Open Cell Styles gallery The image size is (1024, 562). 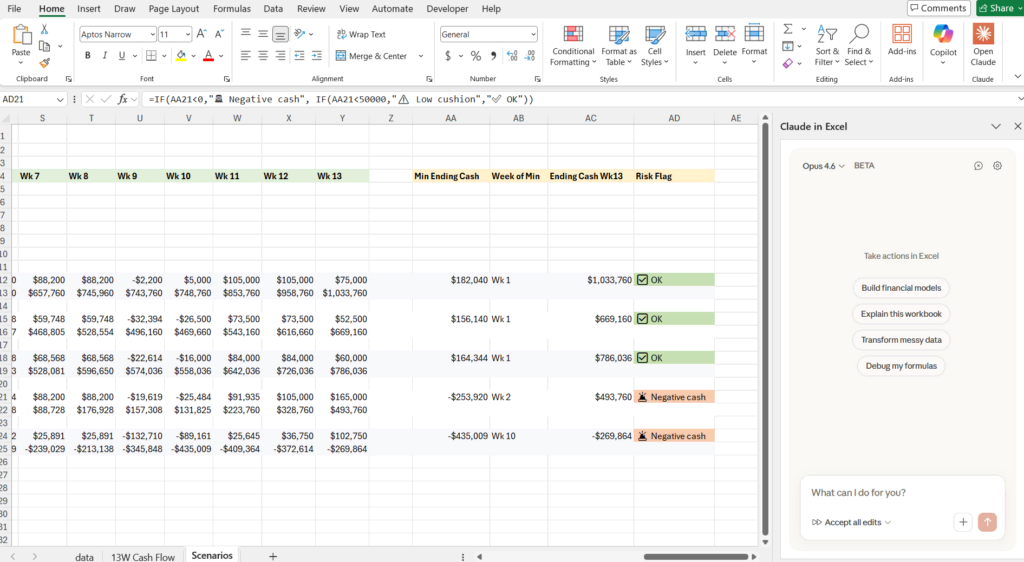pos(654,46)
